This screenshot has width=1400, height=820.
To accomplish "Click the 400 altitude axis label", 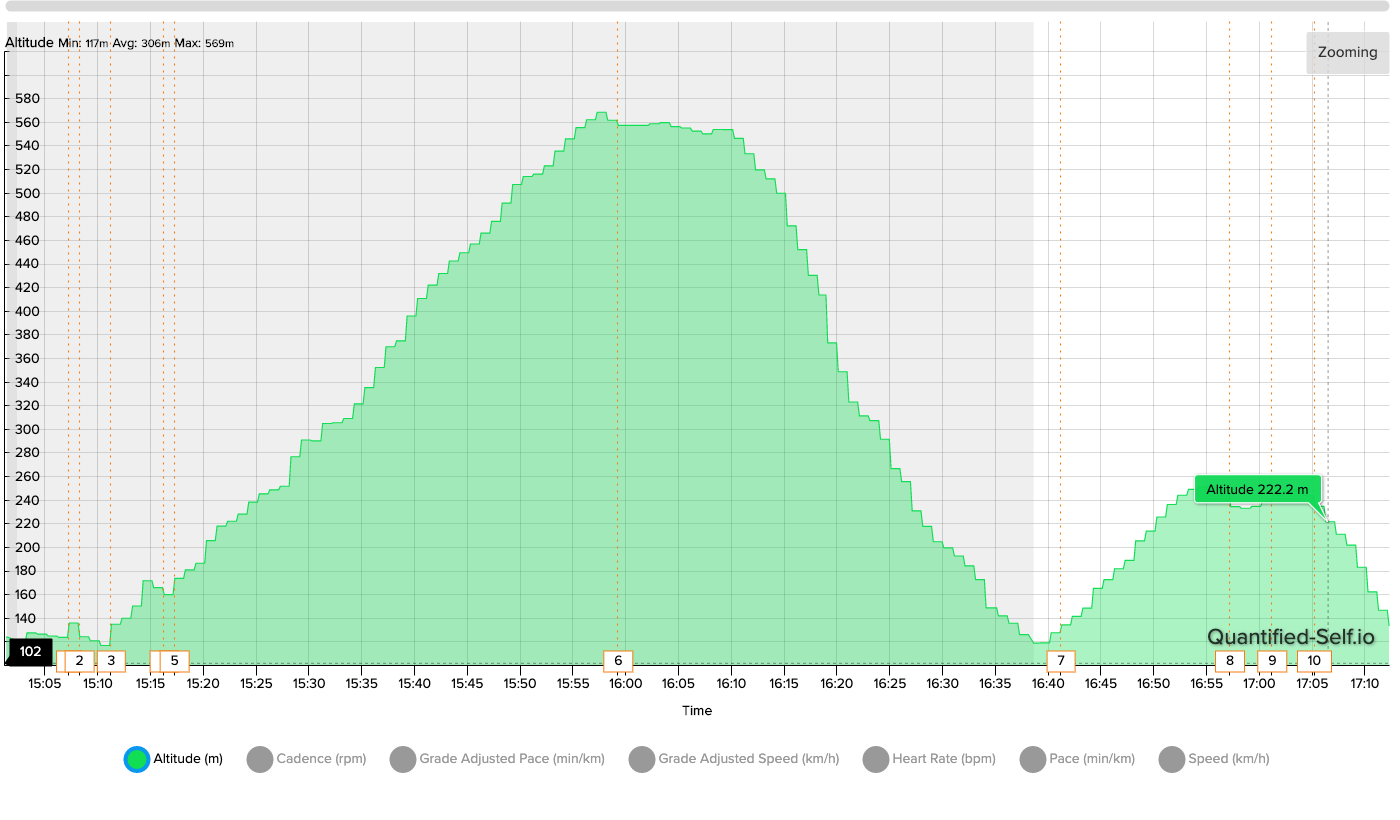I will (x=27, y=312).
